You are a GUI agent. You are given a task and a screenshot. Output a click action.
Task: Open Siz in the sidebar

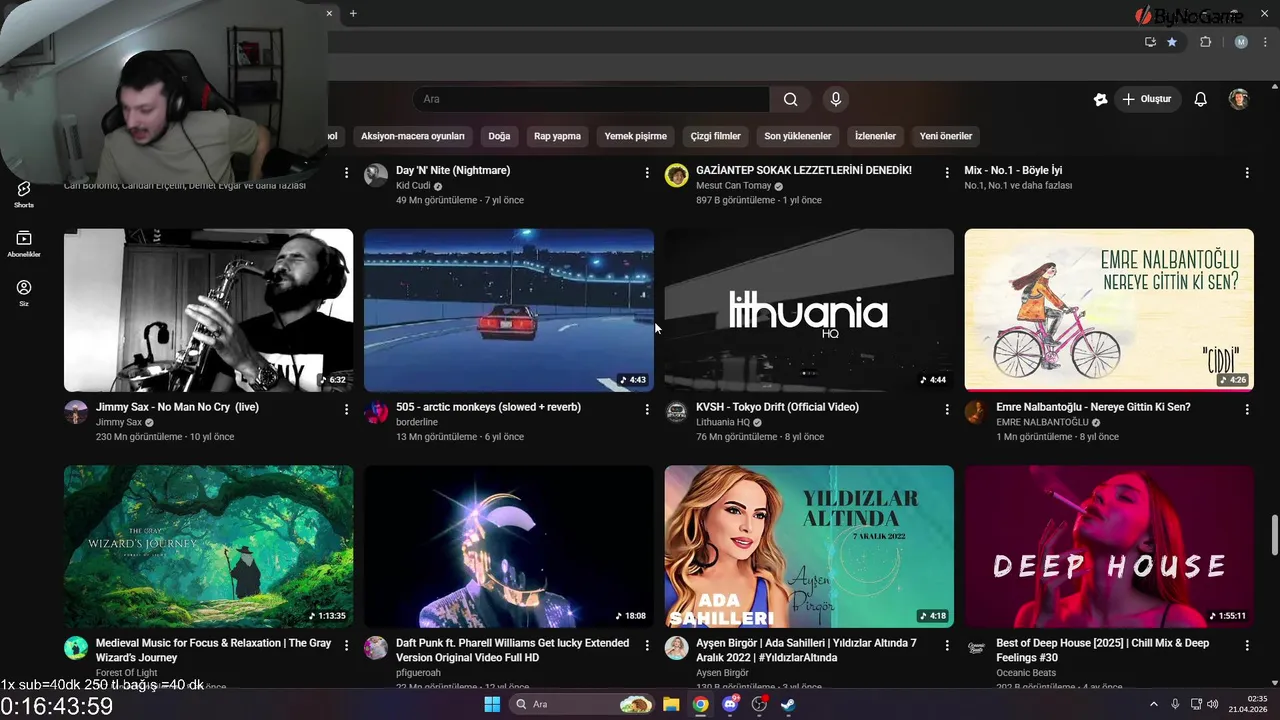pyautogui.click(x=24, y=292)
